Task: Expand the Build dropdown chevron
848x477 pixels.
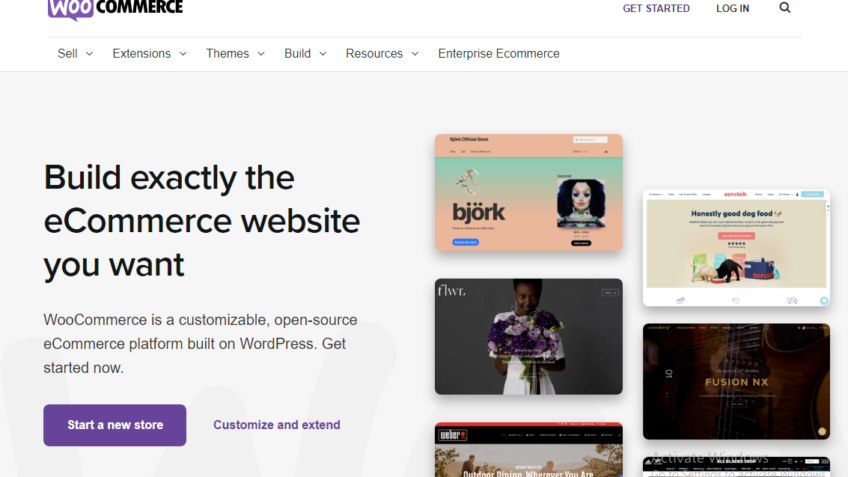Action: [323, 54]
